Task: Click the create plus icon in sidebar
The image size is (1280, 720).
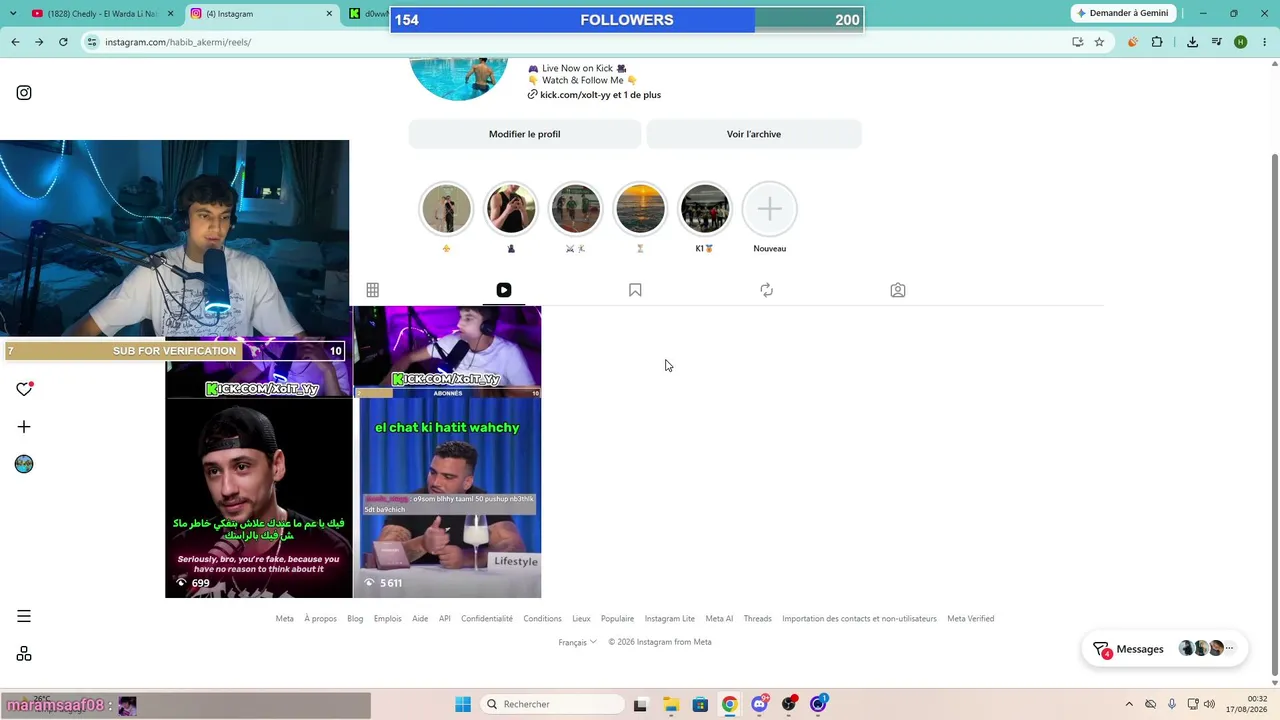Action: 24,427
